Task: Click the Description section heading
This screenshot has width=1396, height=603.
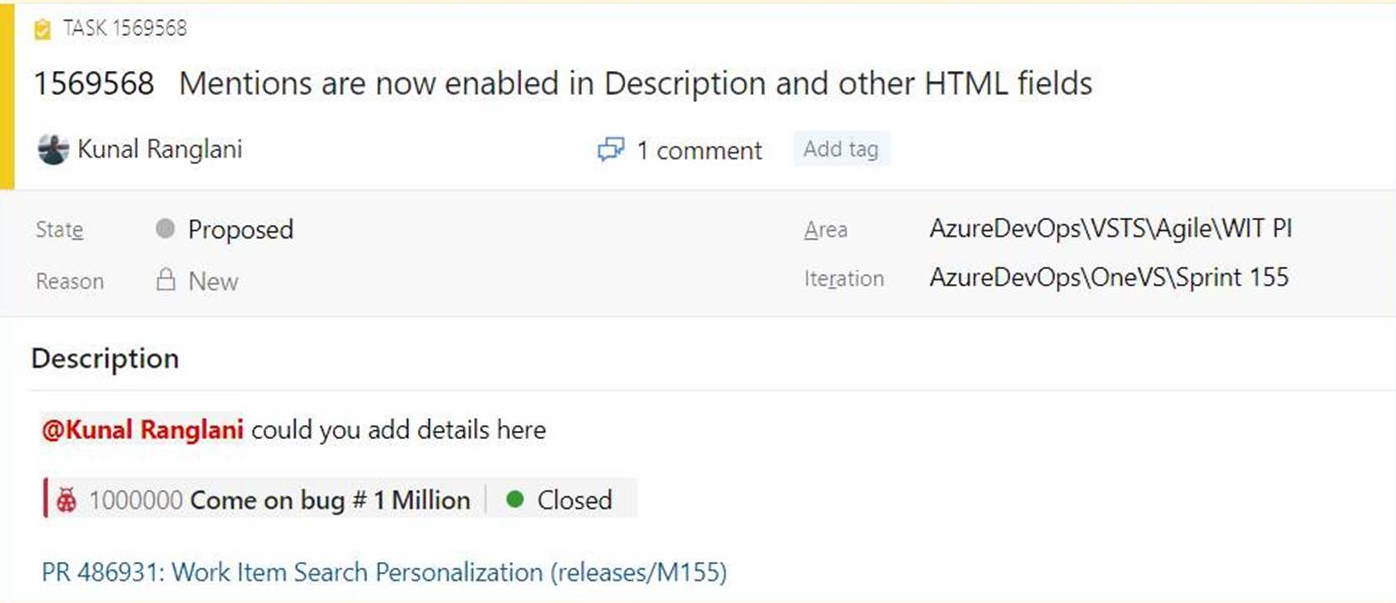Action: point(105,358)
